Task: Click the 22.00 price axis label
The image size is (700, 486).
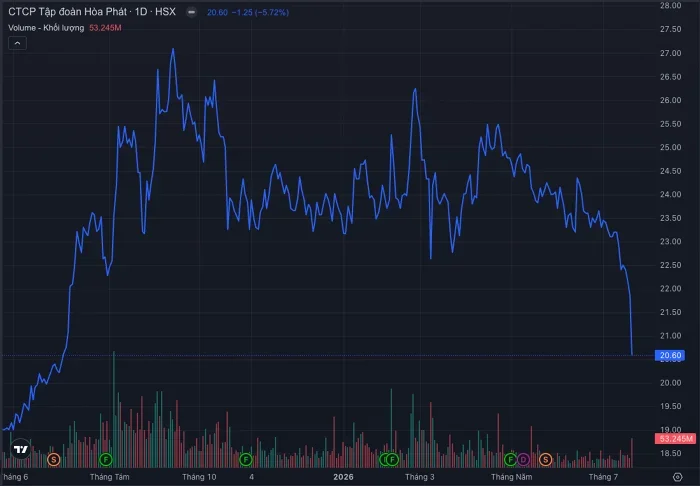Action: coord(671,288)
